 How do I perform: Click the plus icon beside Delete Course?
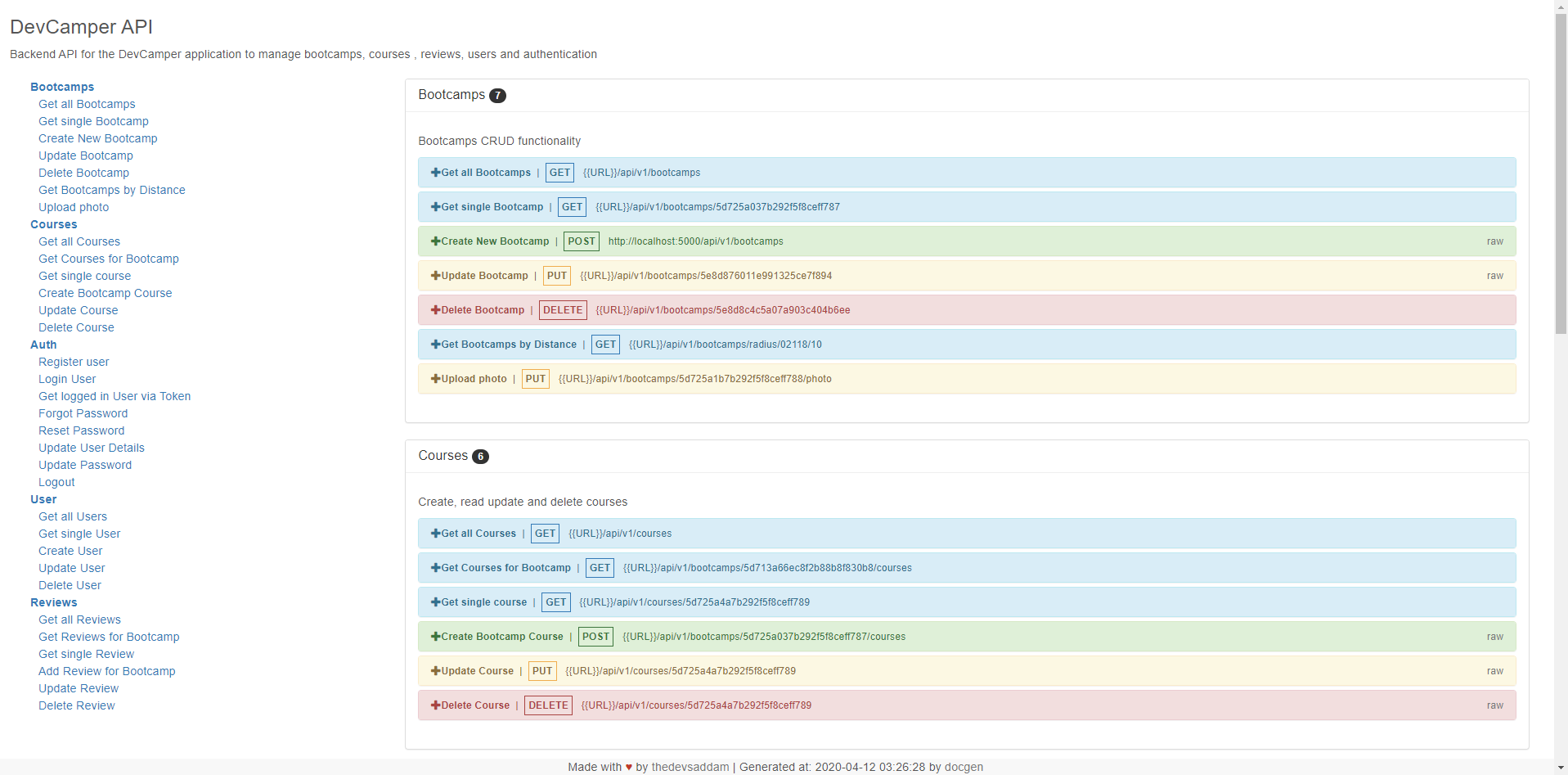436,705
